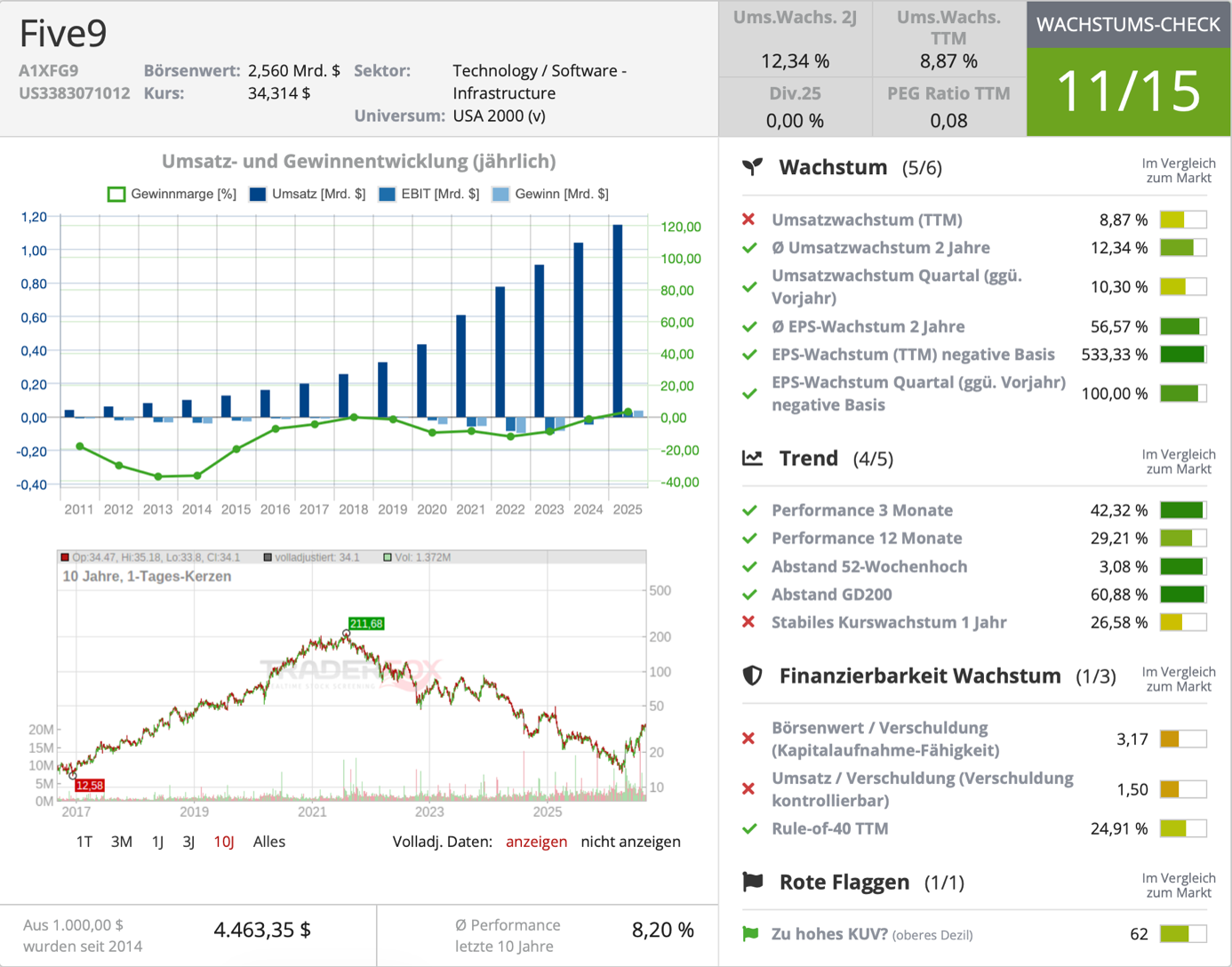Click the Zu hohes KUV? label
The image size is (1232, 967).
coord(829,934)
